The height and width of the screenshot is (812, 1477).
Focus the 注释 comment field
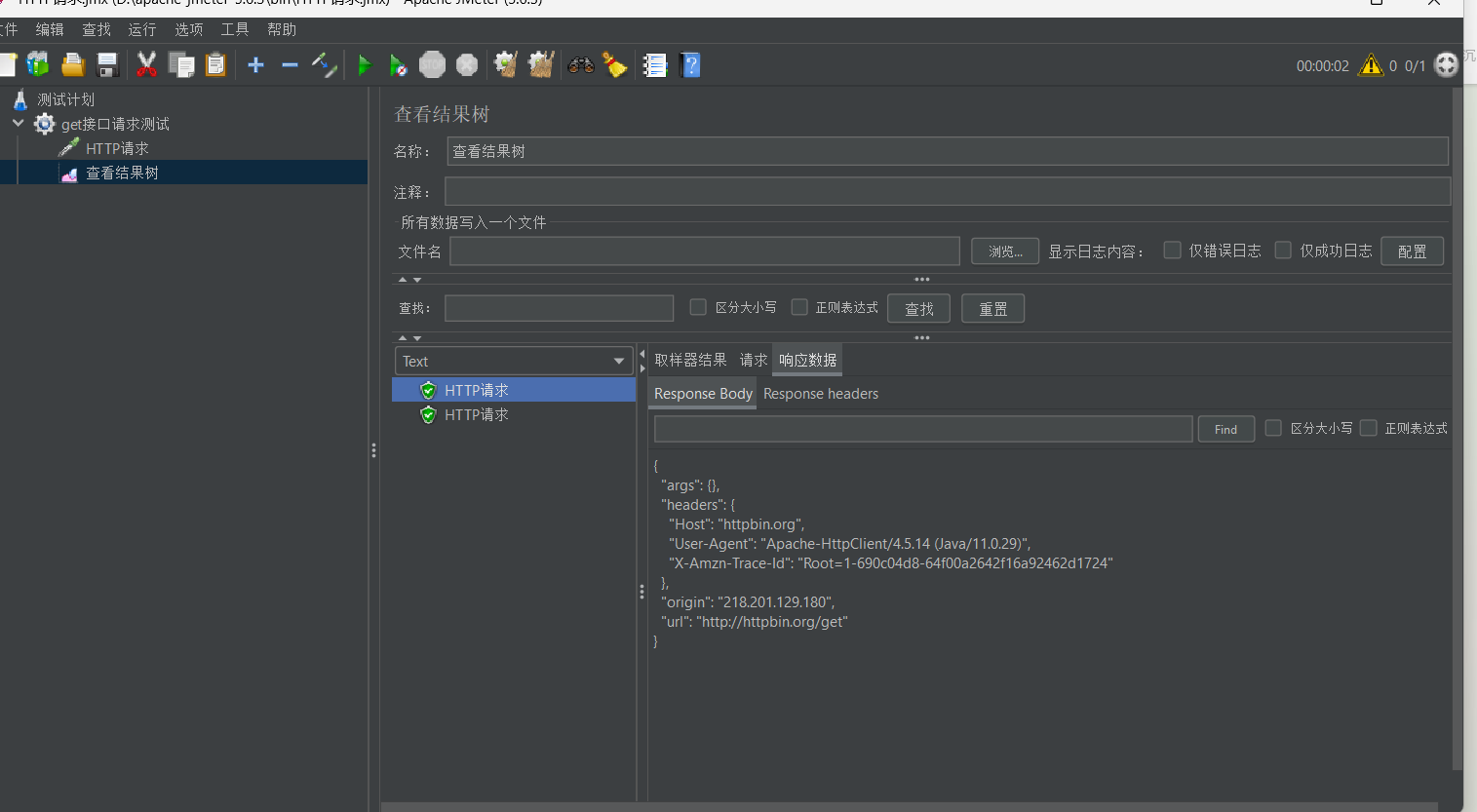click(948, 192)
